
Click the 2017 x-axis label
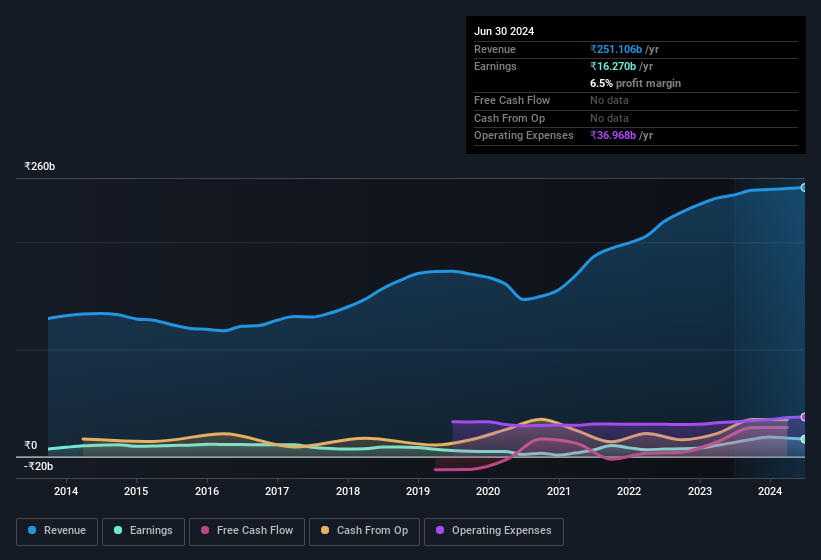[x=277, y=491]
